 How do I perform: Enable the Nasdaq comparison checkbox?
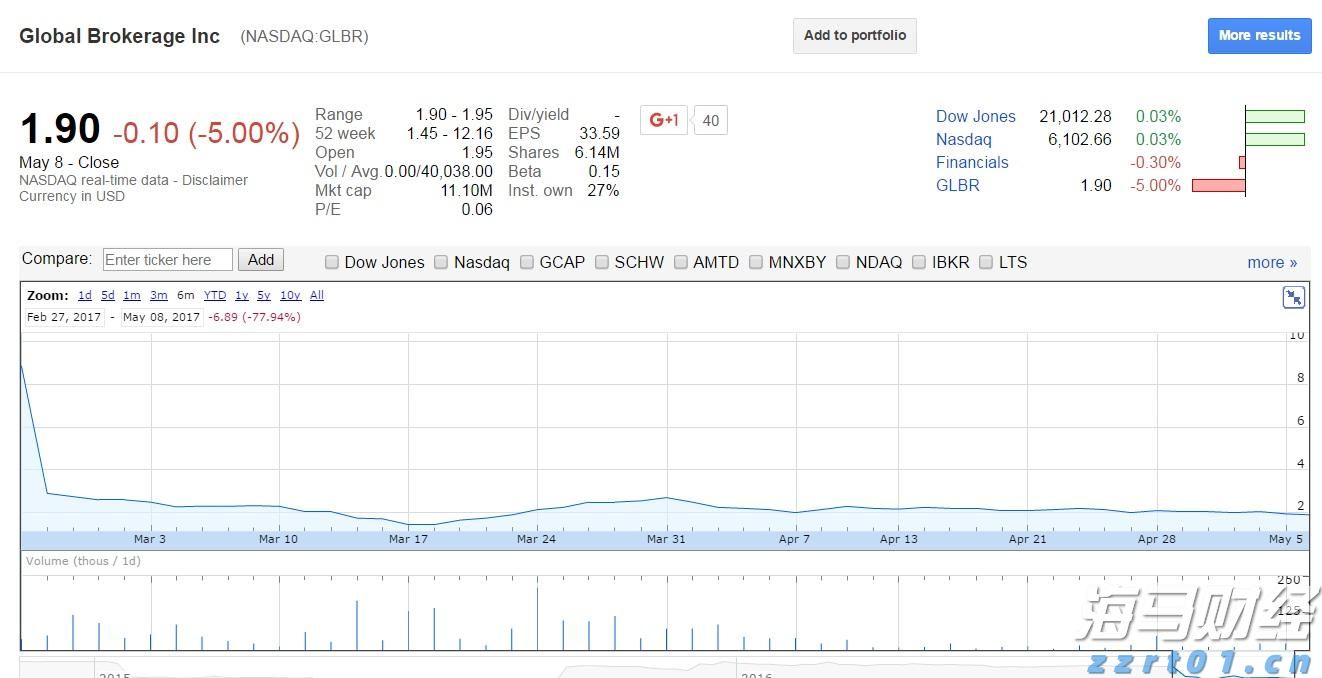click(441, 262)
